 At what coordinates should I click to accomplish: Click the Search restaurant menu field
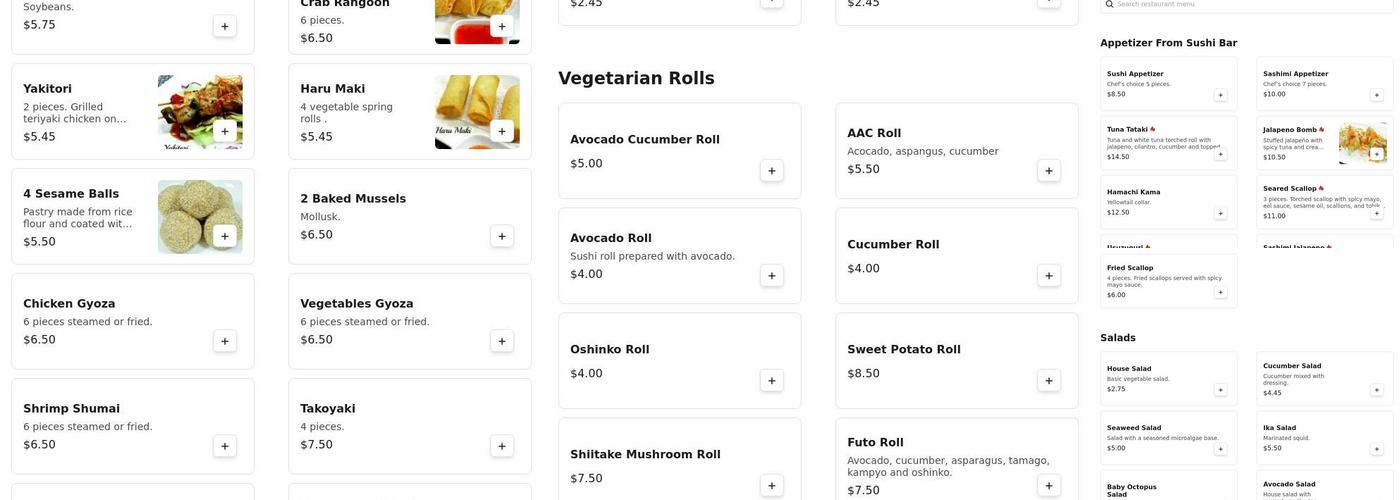click(1250, 4)
